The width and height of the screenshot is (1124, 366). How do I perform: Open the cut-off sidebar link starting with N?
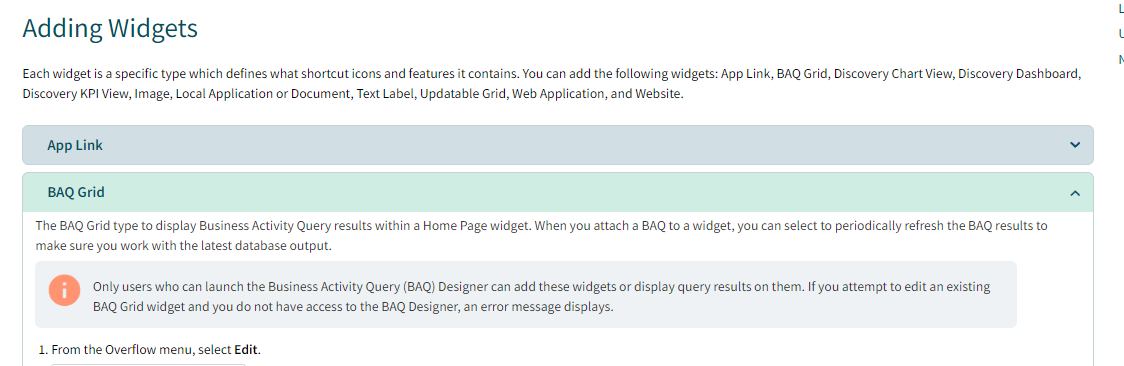click(1120, 59)
